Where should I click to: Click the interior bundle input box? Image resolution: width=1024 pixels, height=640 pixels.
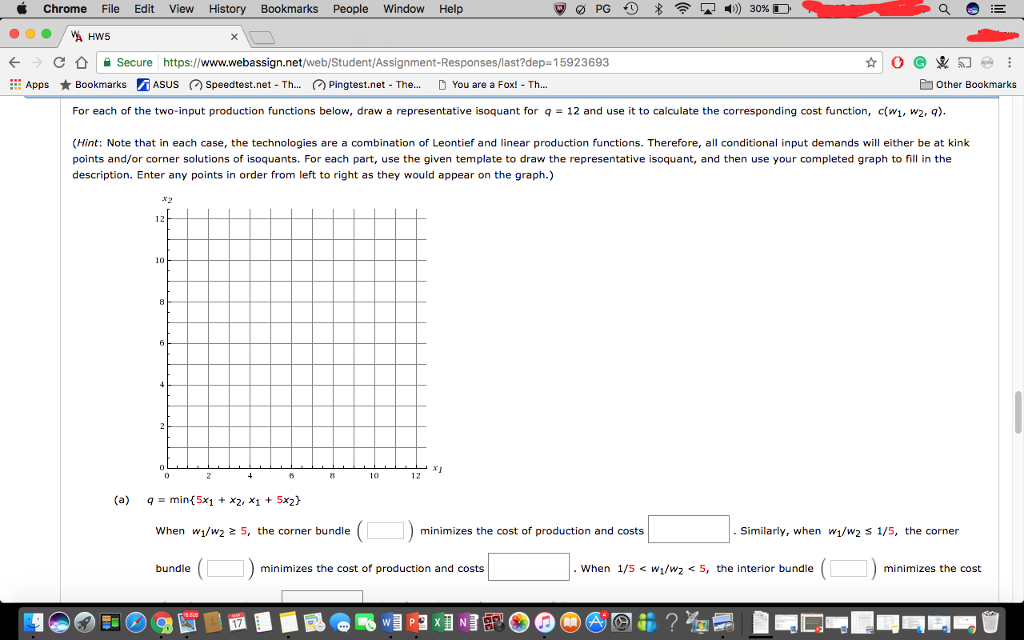(848, 568)
